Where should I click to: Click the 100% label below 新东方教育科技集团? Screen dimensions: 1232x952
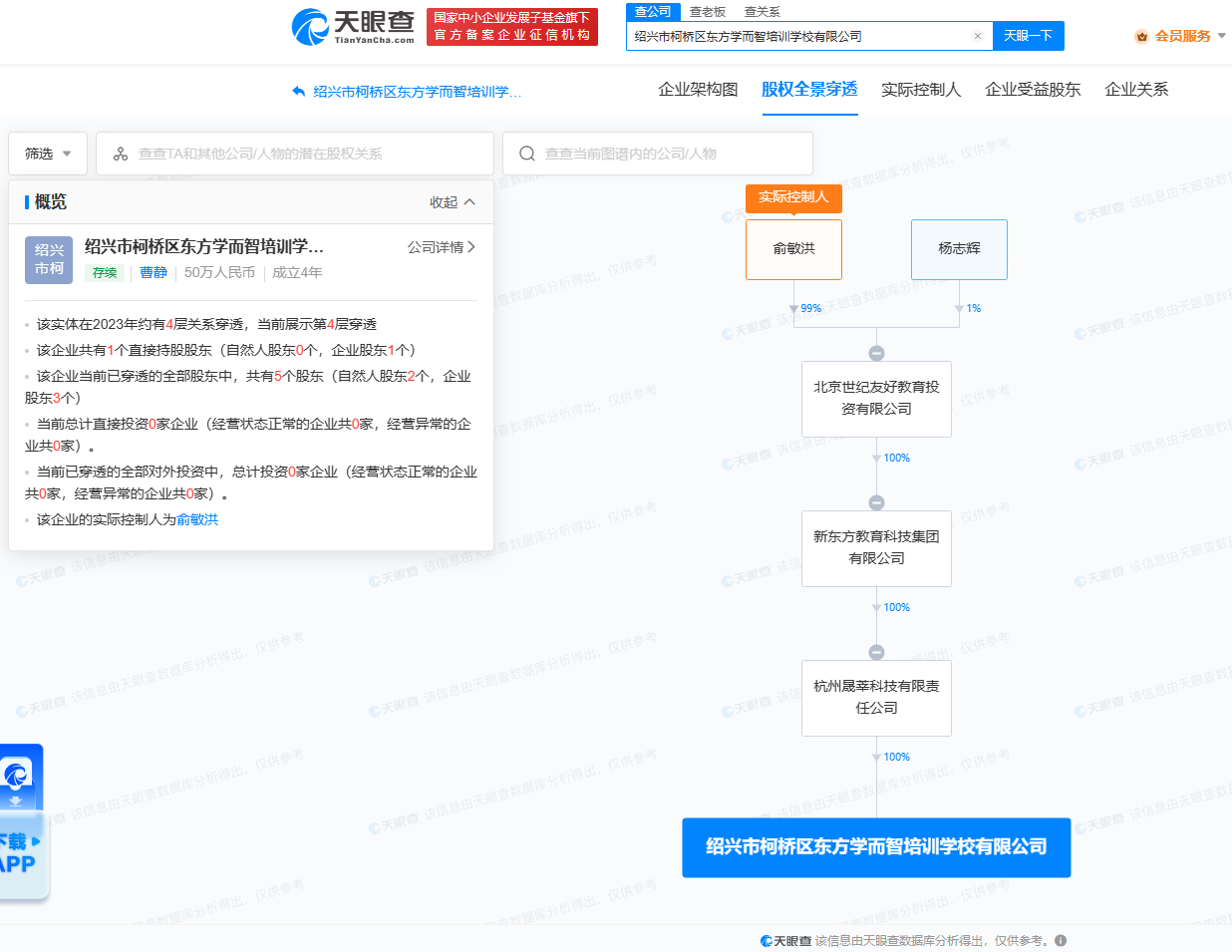(897, 608)
